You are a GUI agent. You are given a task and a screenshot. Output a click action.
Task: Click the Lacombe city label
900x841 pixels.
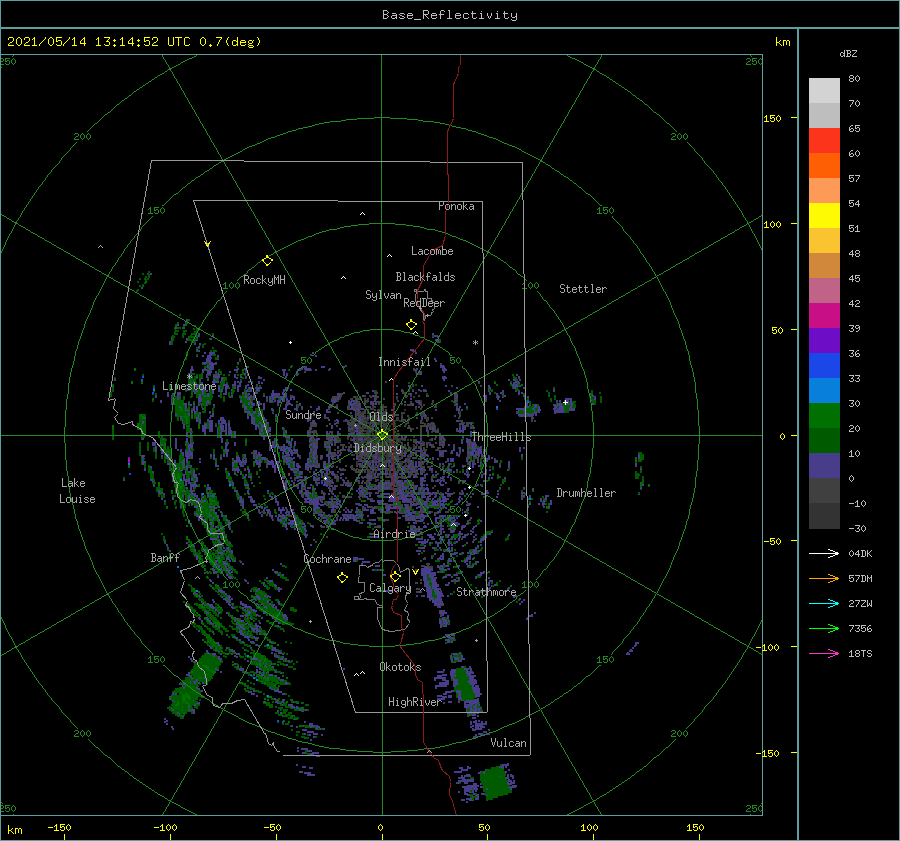click(x=432, y=251)
